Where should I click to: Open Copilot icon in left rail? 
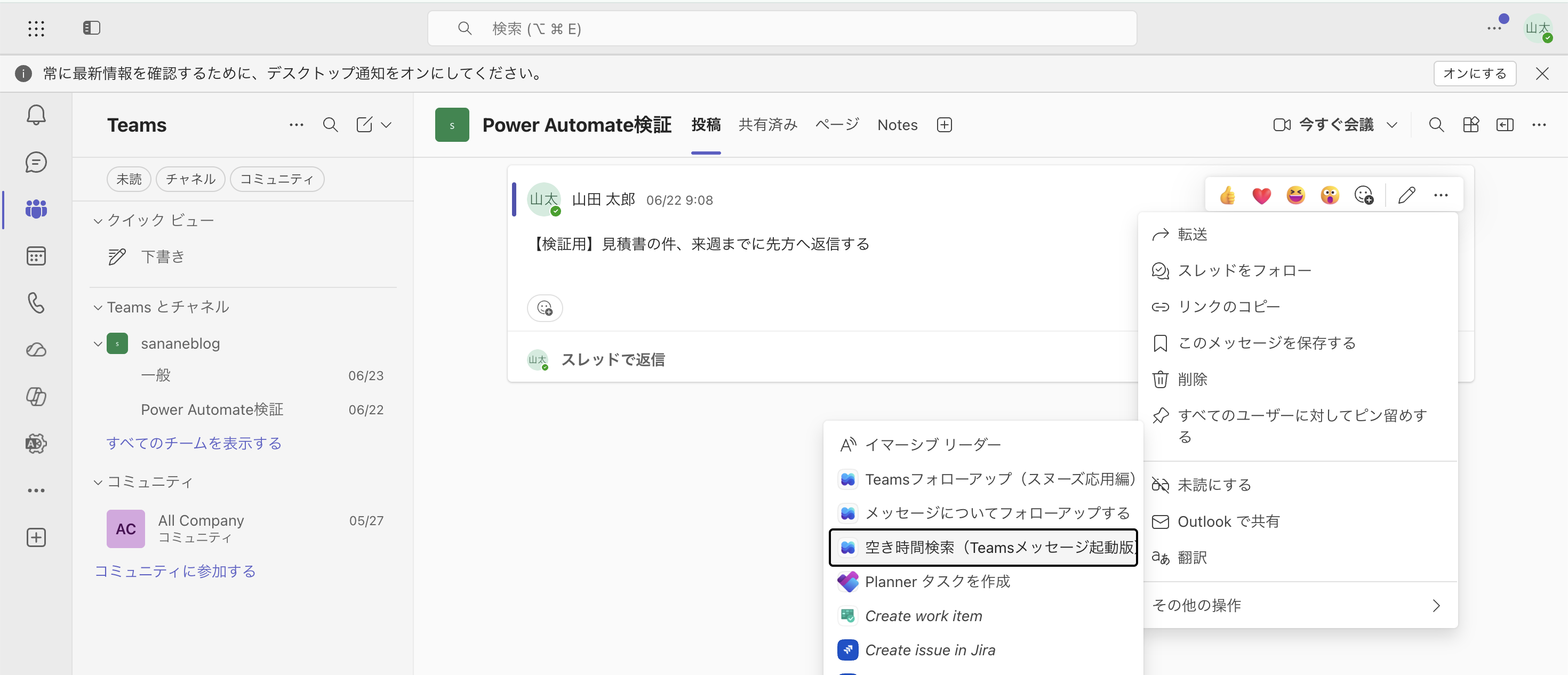click(x=36, y=396)
